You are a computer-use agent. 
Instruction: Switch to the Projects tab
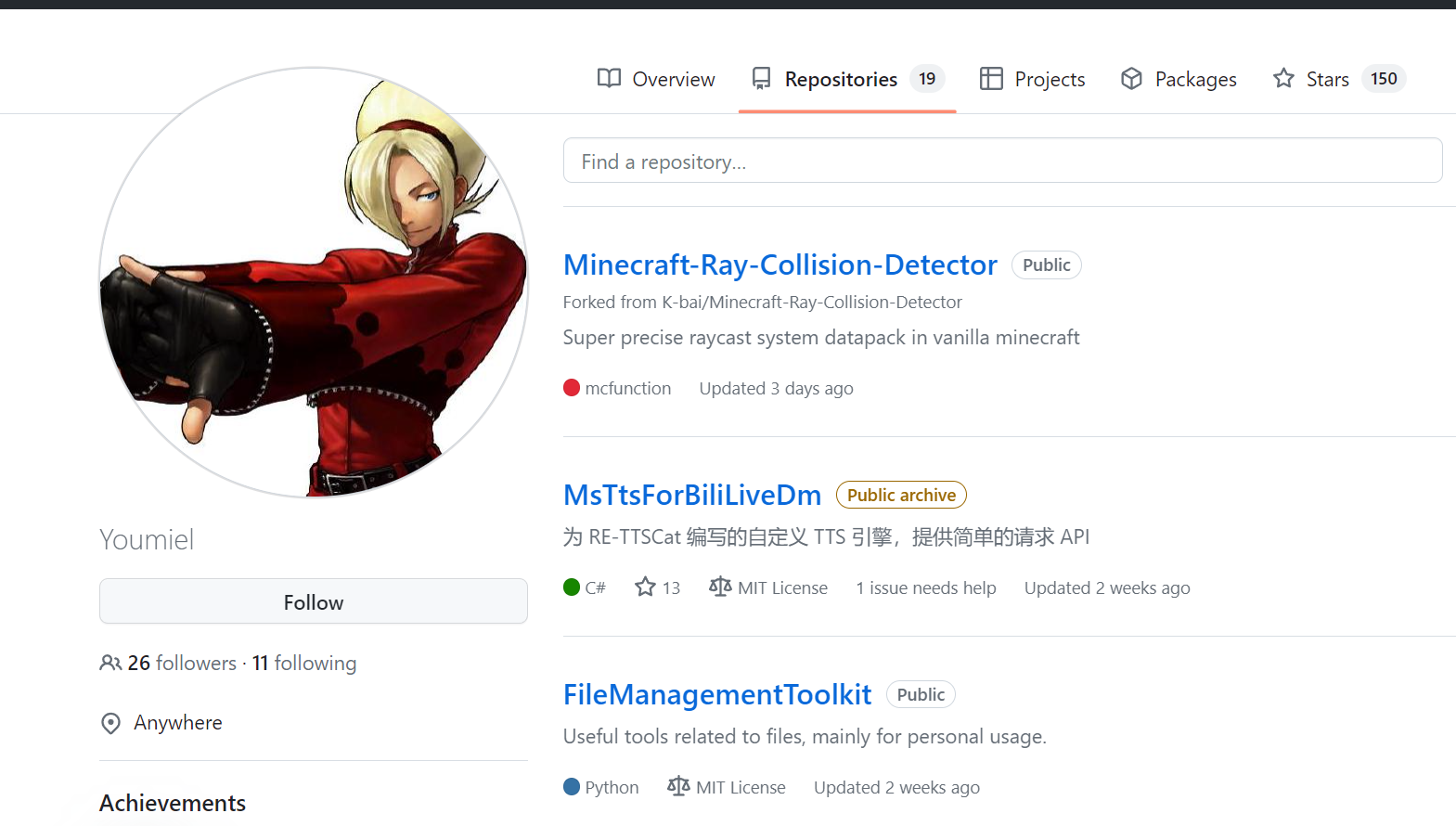[x=1032, y=79]
